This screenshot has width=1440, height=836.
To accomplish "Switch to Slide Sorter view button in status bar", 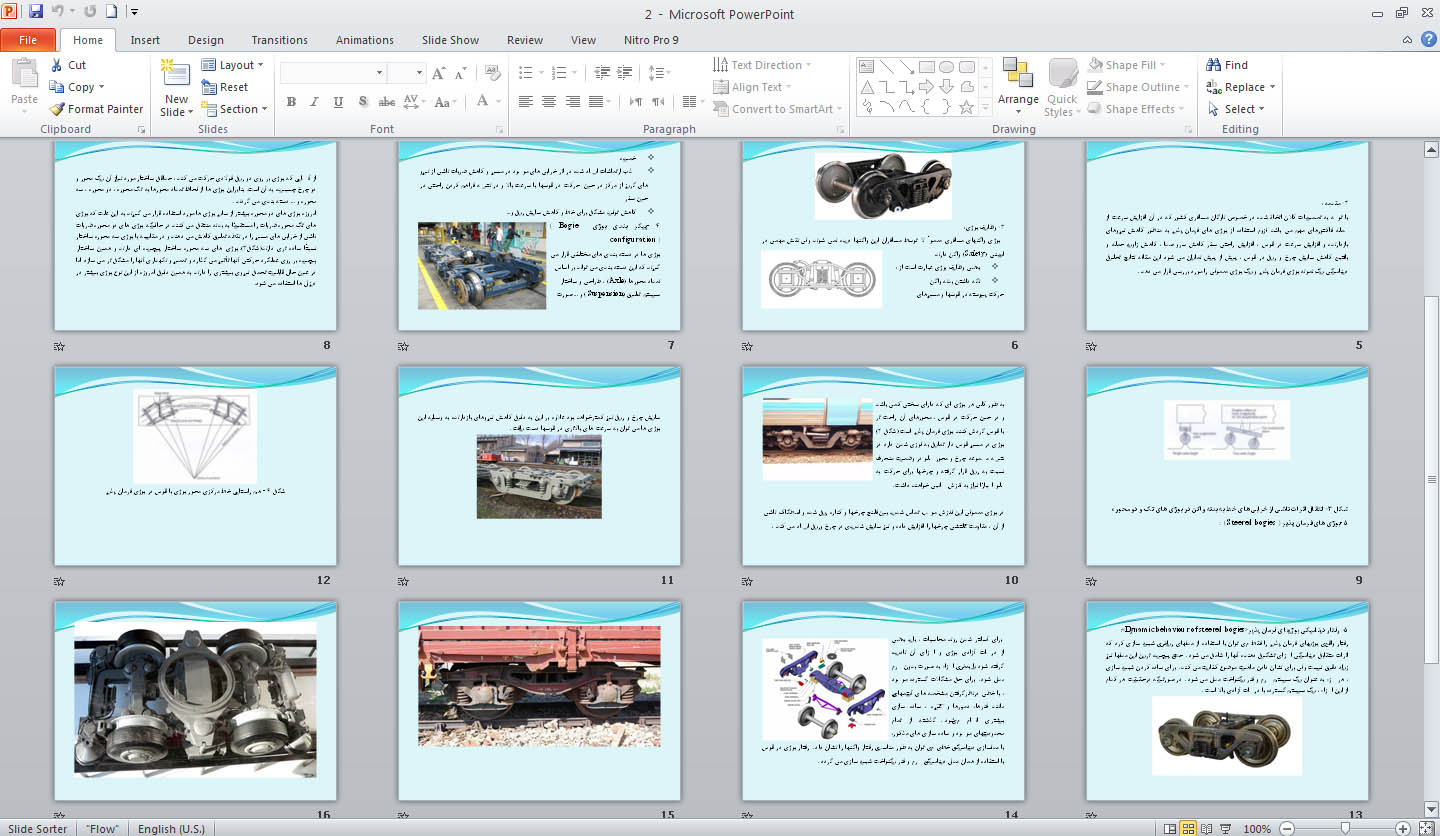I will (x=1188, y=829).
